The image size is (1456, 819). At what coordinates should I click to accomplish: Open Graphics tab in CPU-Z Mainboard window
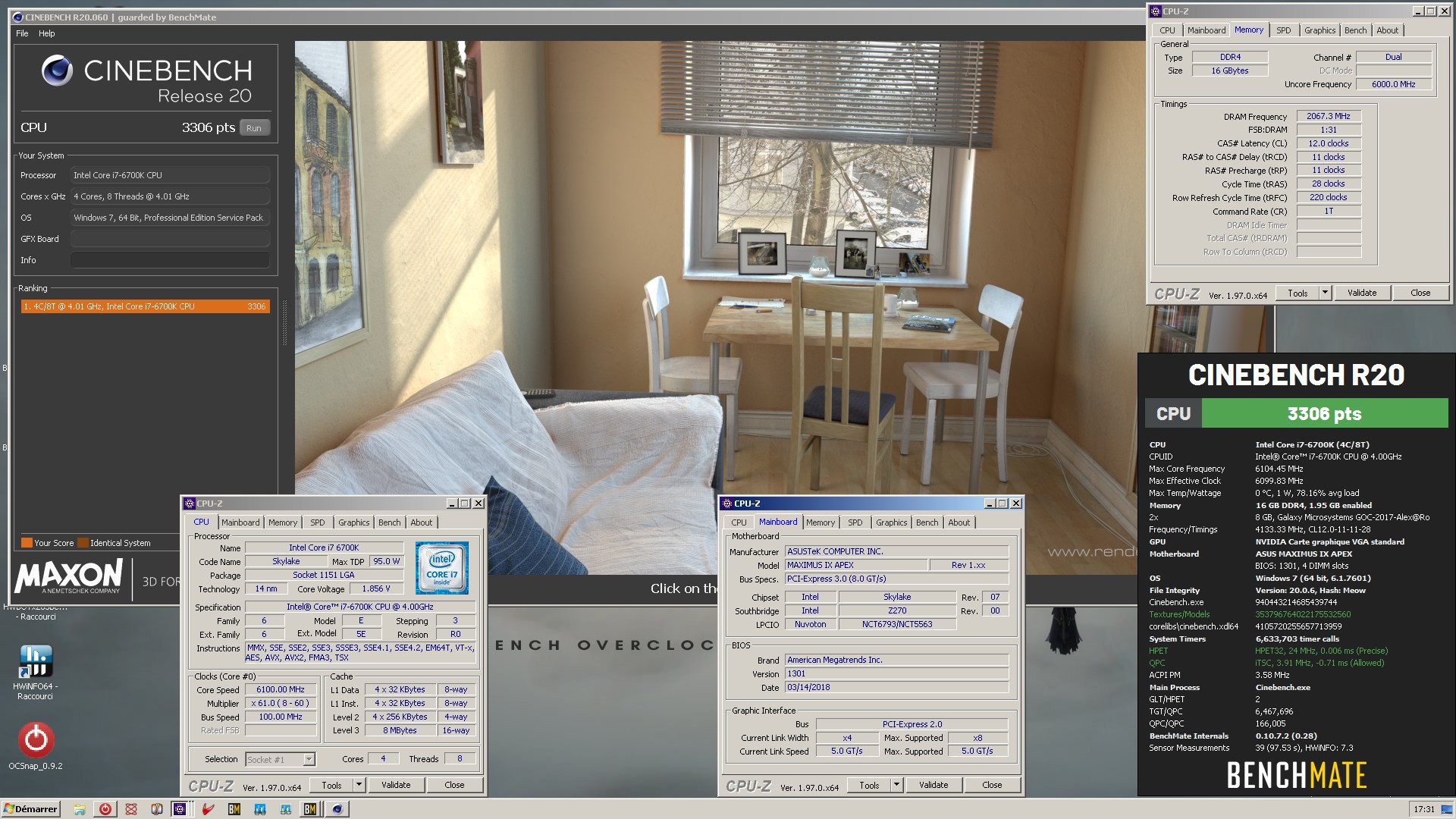[x=891, y=522]
